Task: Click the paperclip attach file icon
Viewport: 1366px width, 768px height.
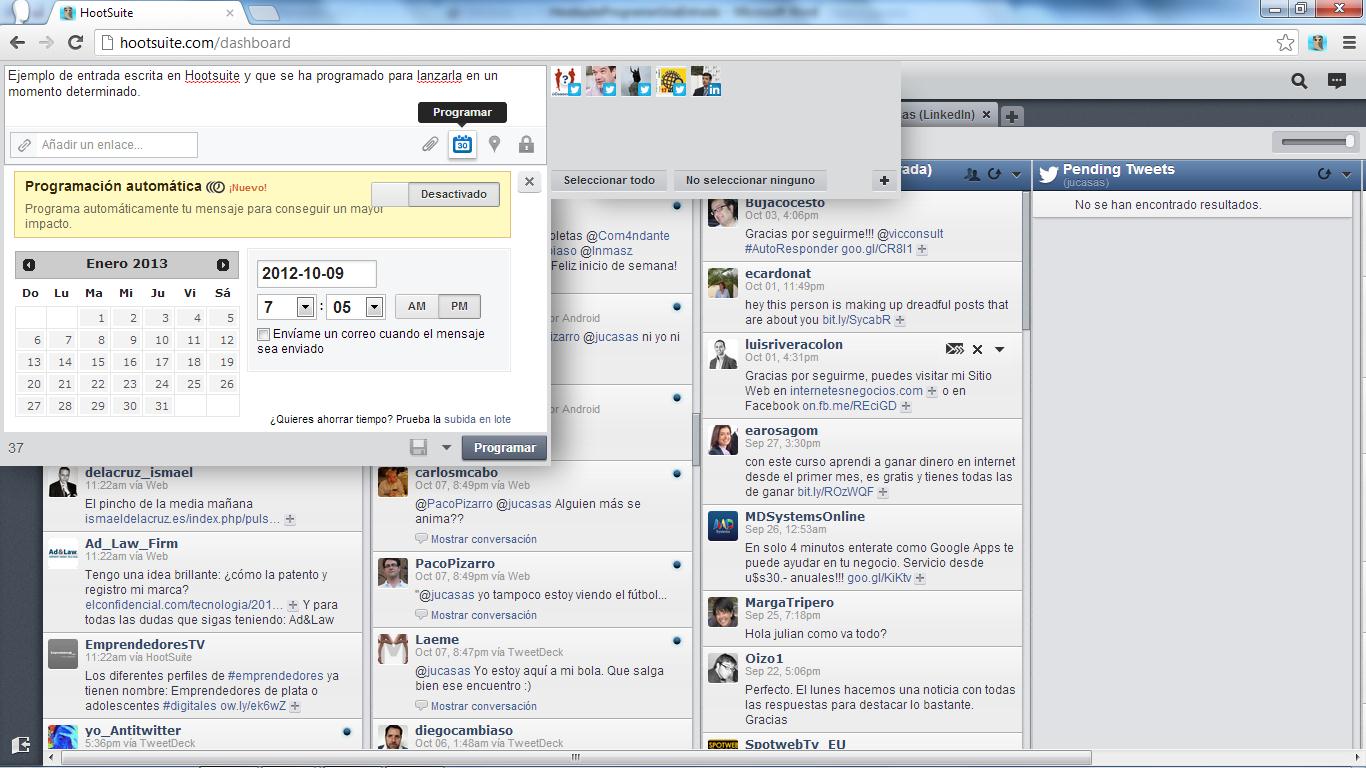Action: pyautogui.click(x=430, y=145)
